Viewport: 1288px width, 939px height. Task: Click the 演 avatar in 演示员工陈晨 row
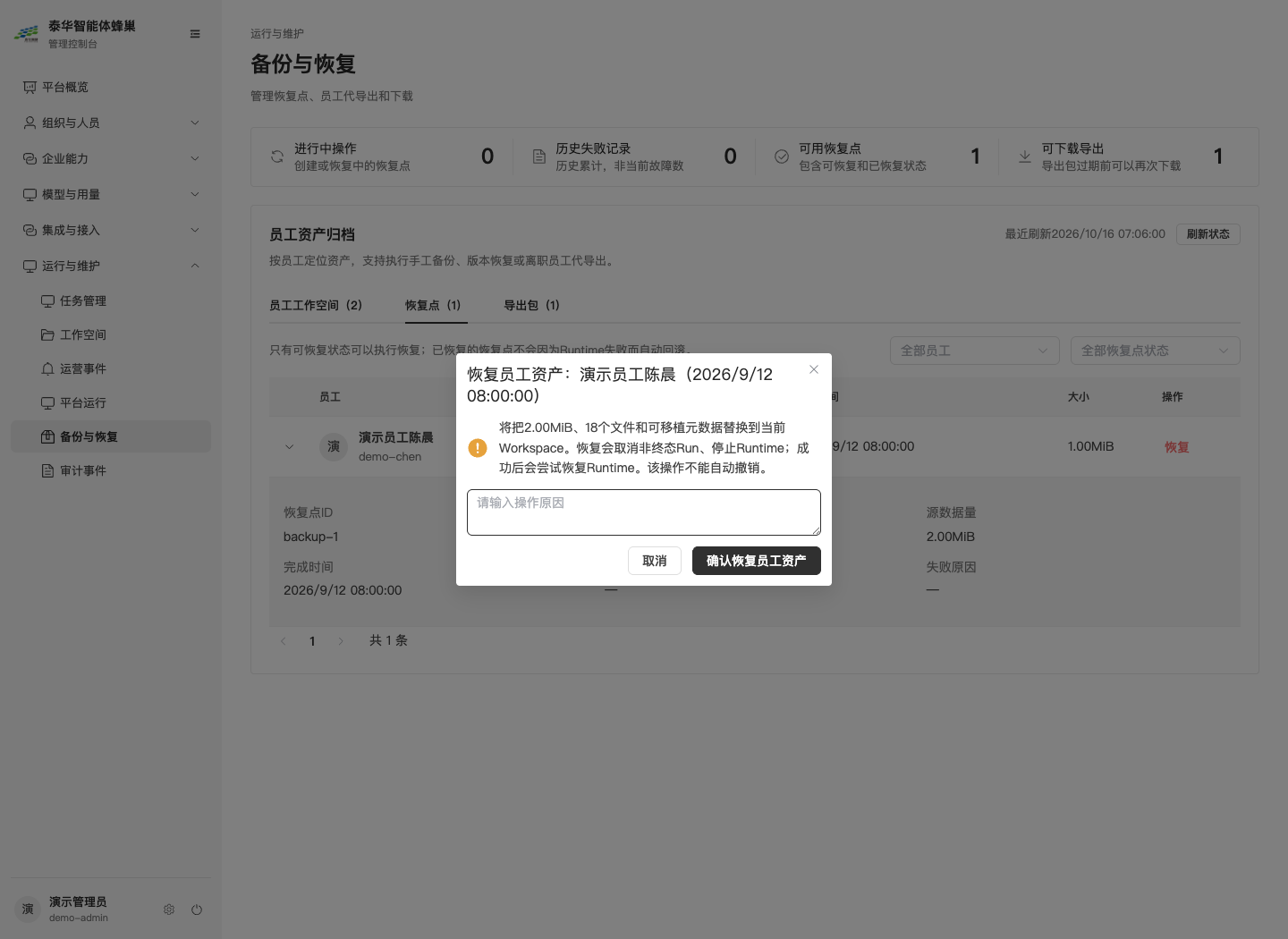coord(334,446)
